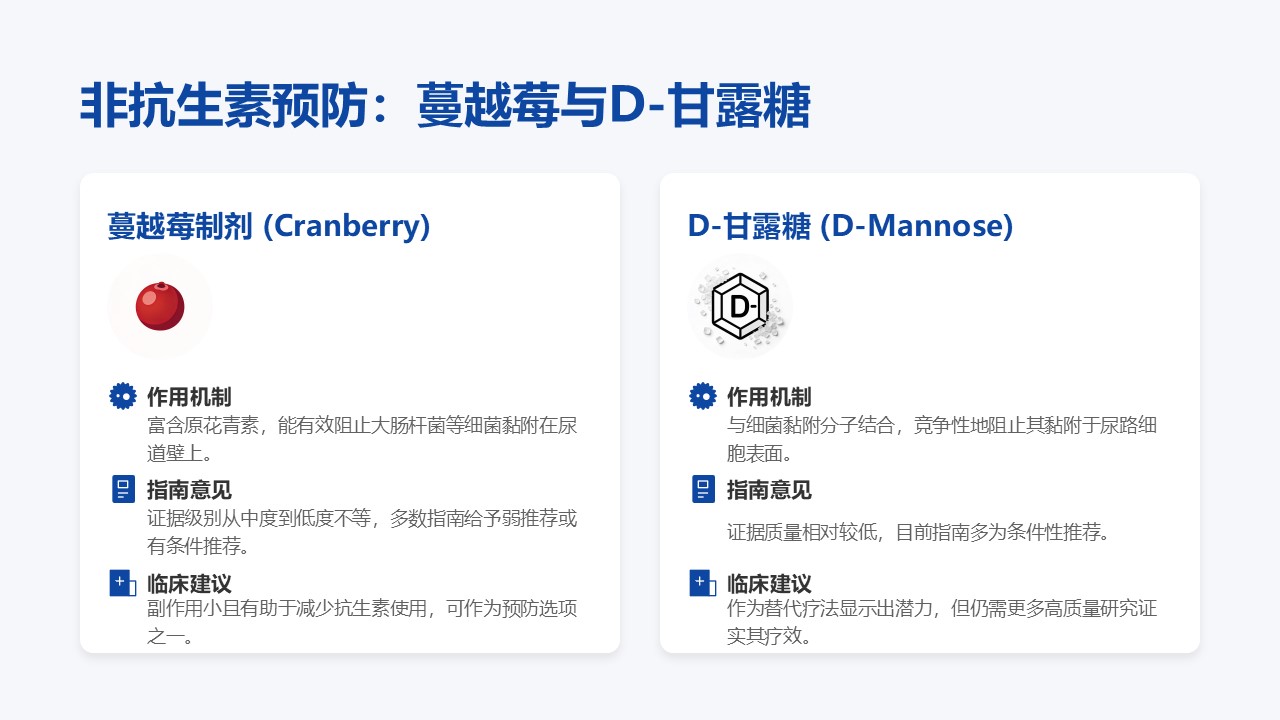Click the 蔓越莓制剂 (Cranberry) card heading
1280x720 pixels.
(x=269, y=226)
